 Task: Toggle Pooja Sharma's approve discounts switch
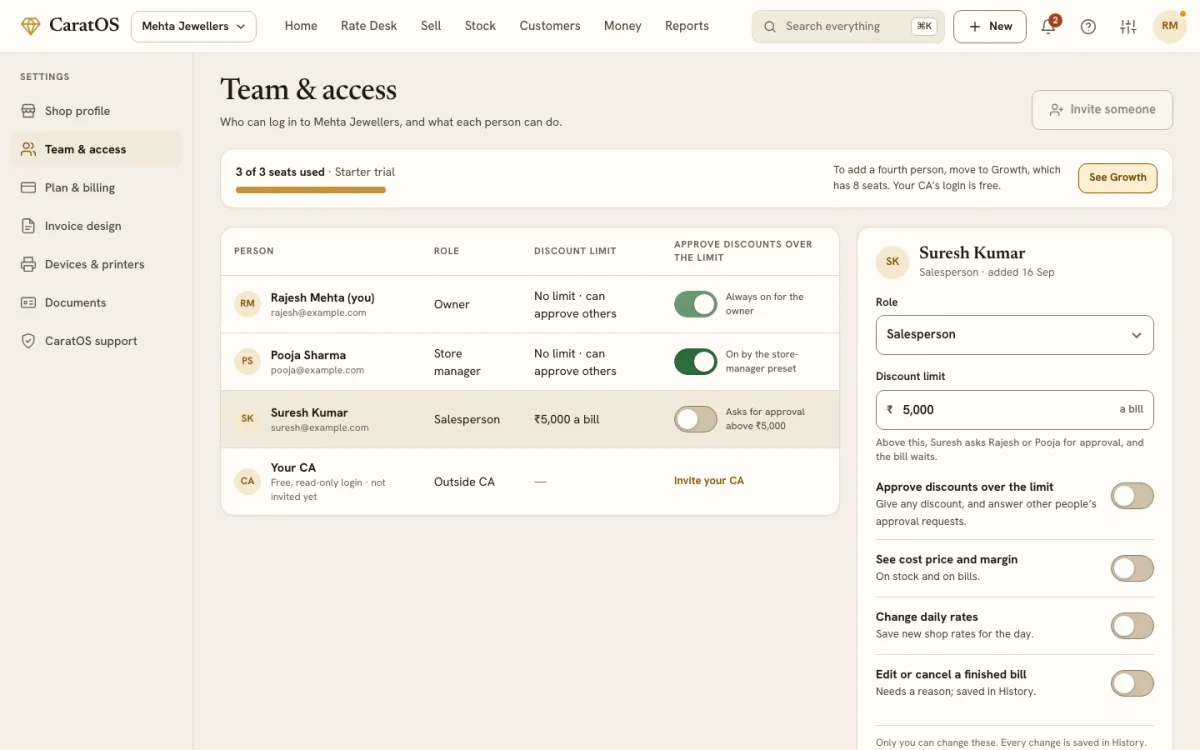[696, 362]
